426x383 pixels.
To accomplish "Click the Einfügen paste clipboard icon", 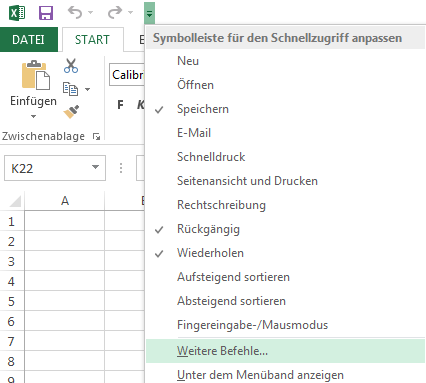I will 35,75.
